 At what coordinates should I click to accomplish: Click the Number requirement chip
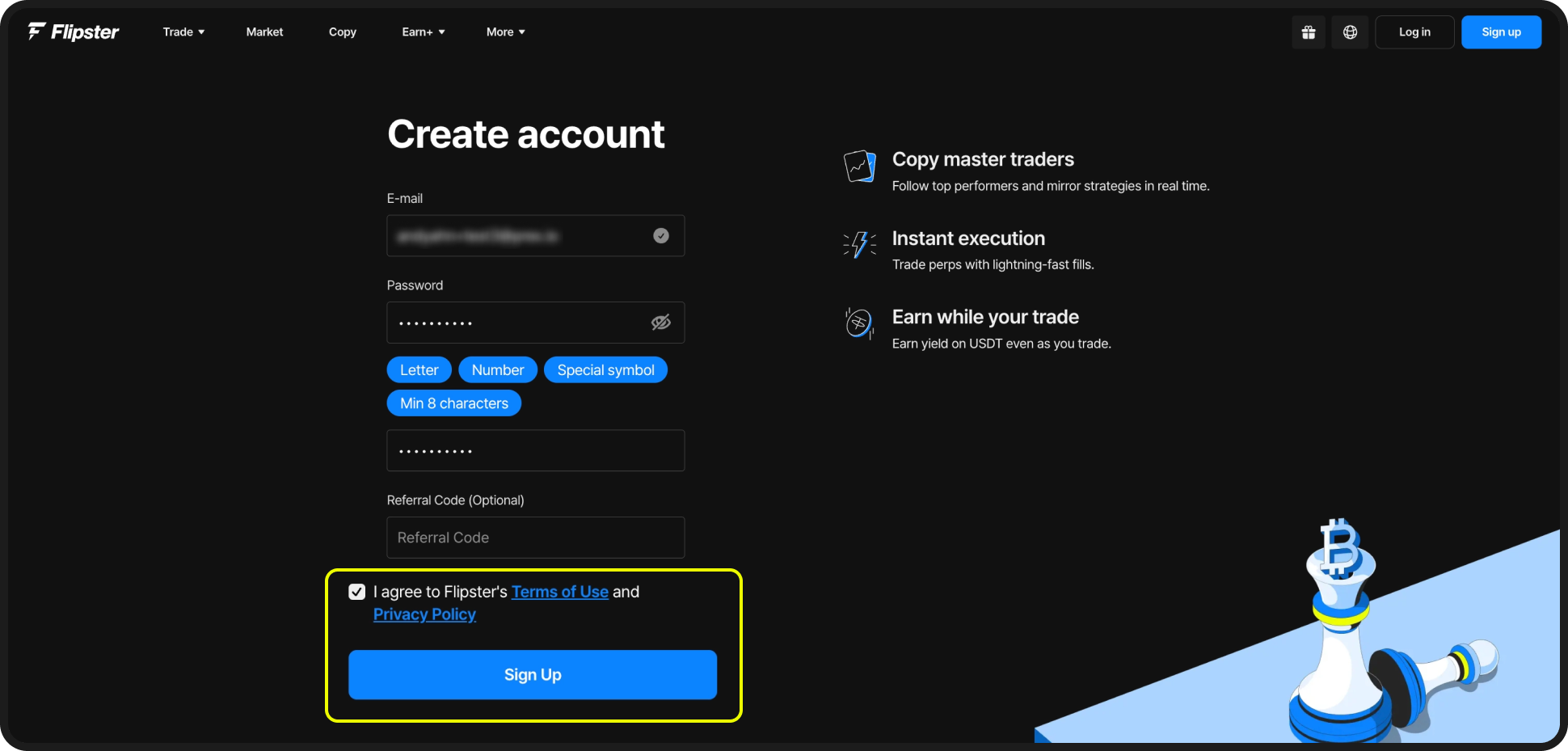[x=498, y=369]
